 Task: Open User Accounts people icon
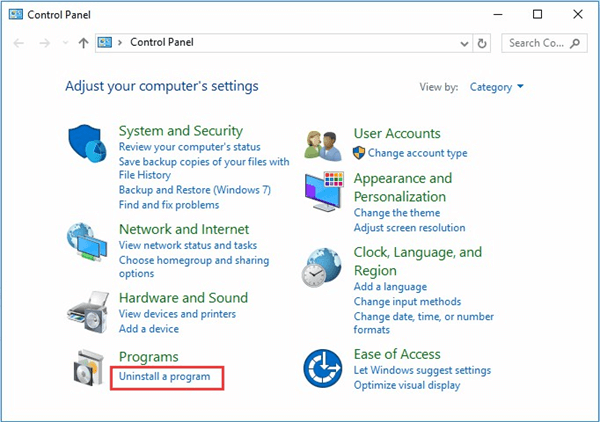click(x=323, y=146)
